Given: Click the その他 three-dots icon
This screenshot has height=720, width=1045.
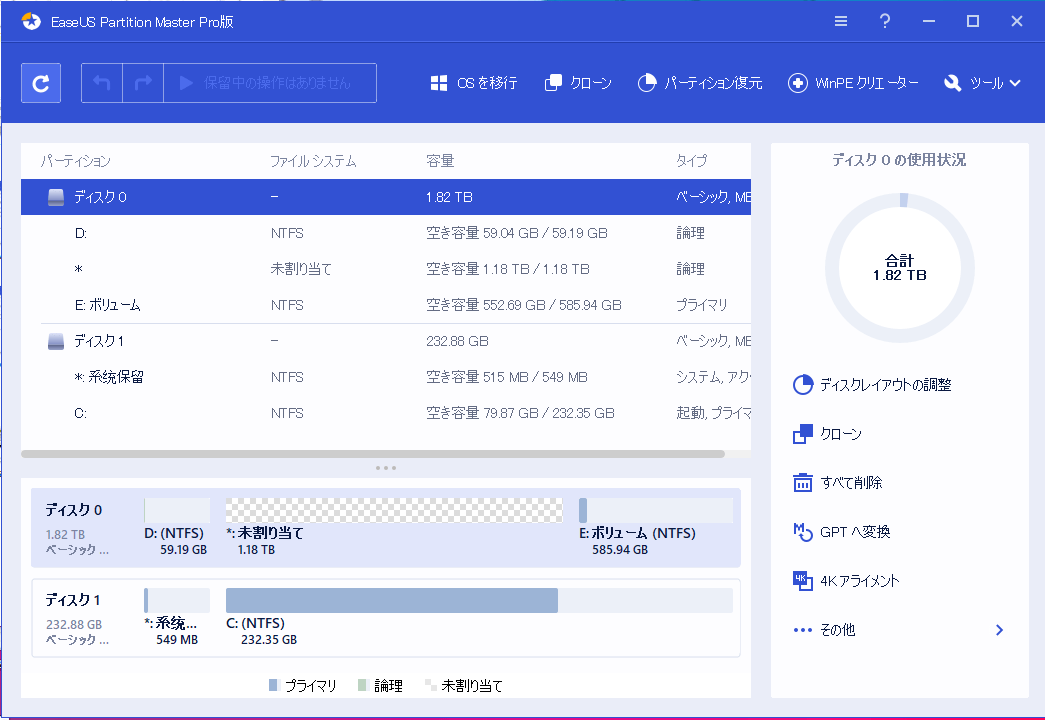Looking at the screenshot, I should click(802, 630).
